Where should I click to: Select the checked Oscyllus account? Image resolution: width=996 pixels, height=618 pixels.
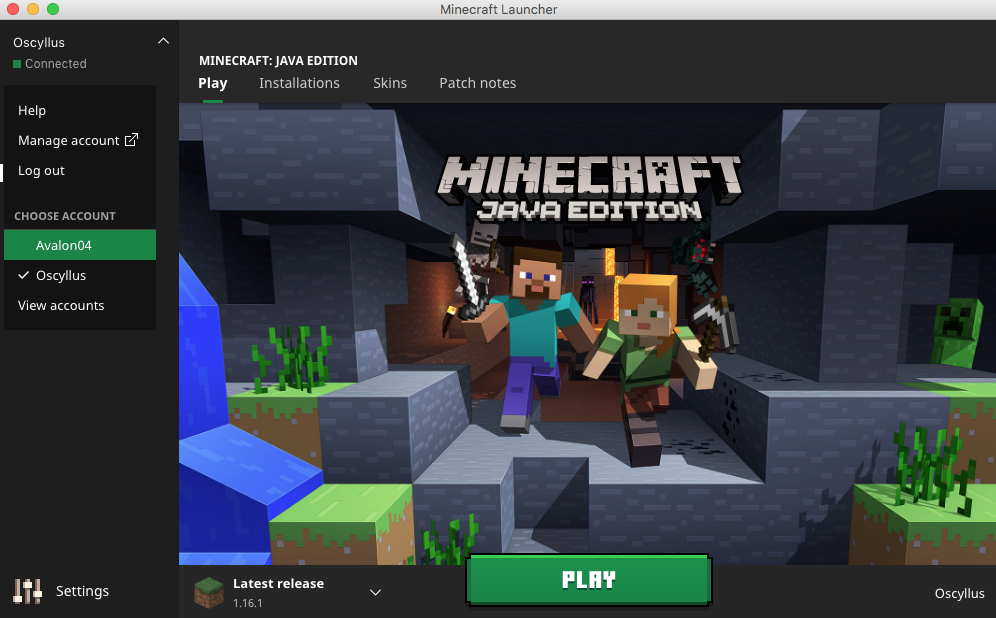pyautogui.click(x=79, y=275)
